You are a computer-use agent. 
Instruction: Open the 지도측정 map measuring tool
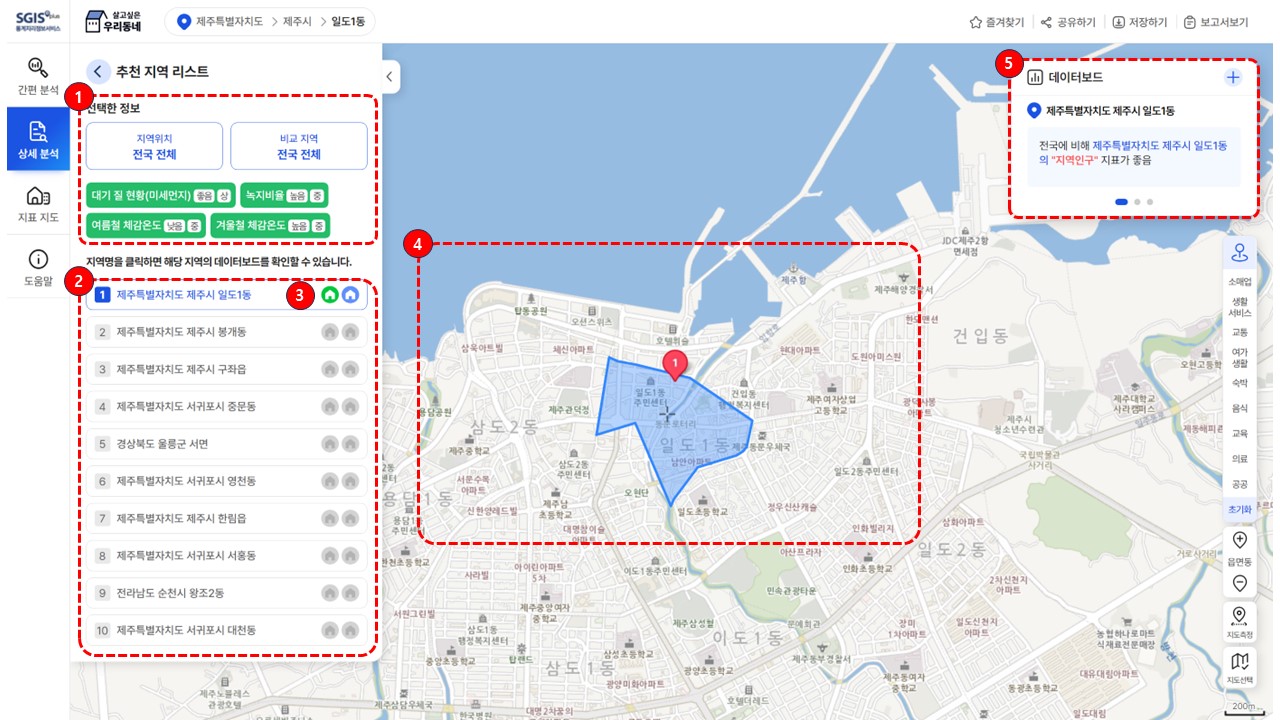coord(1240,620)
